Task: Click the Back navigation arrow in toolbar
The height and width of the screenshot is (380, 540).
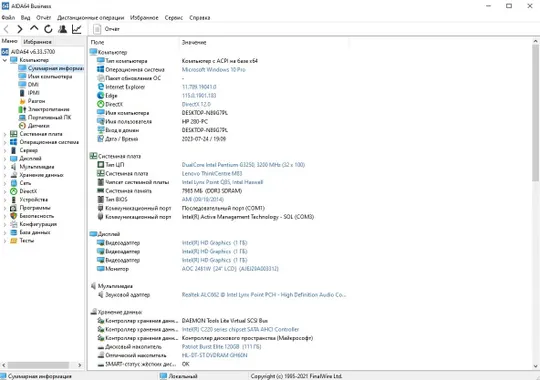Action: pos(6,29)
